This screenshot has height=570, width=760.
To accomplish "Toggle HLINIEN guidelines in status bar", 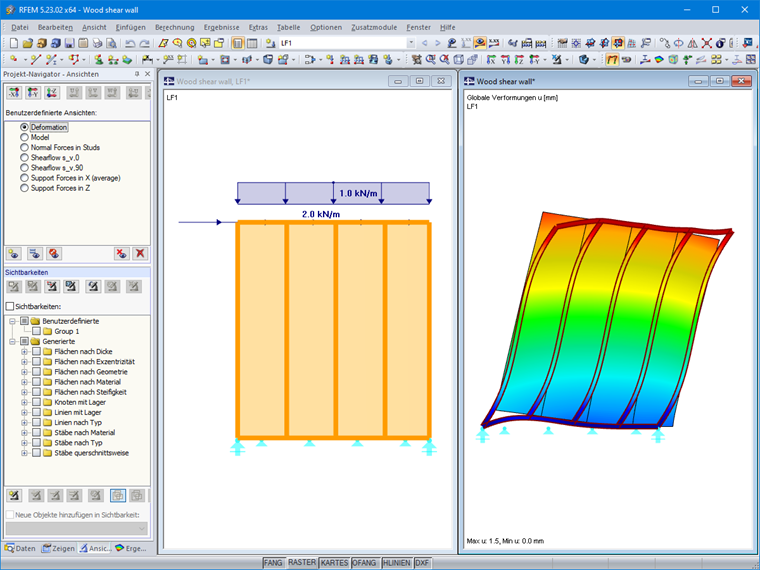I will click(397, 563).
